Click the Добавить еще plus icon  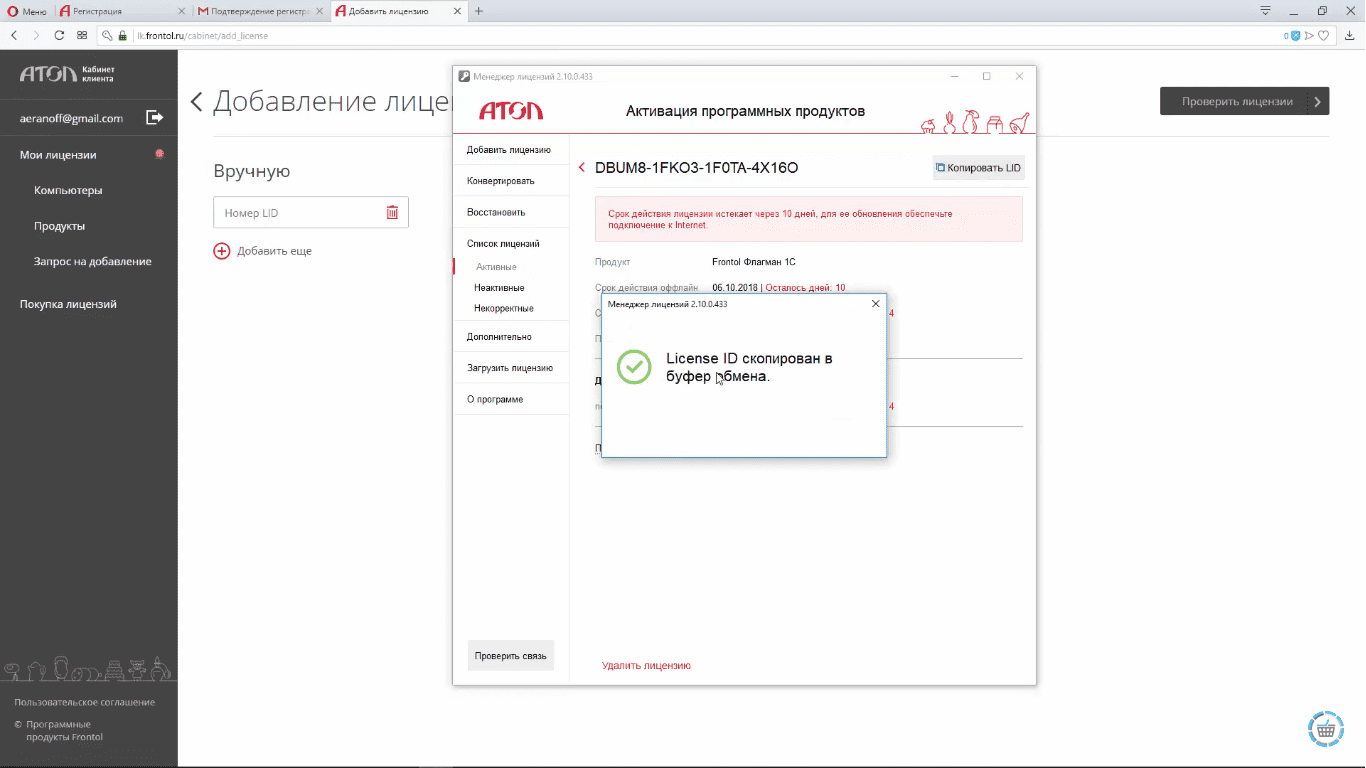pyautogui.click(x=222, y=251)
